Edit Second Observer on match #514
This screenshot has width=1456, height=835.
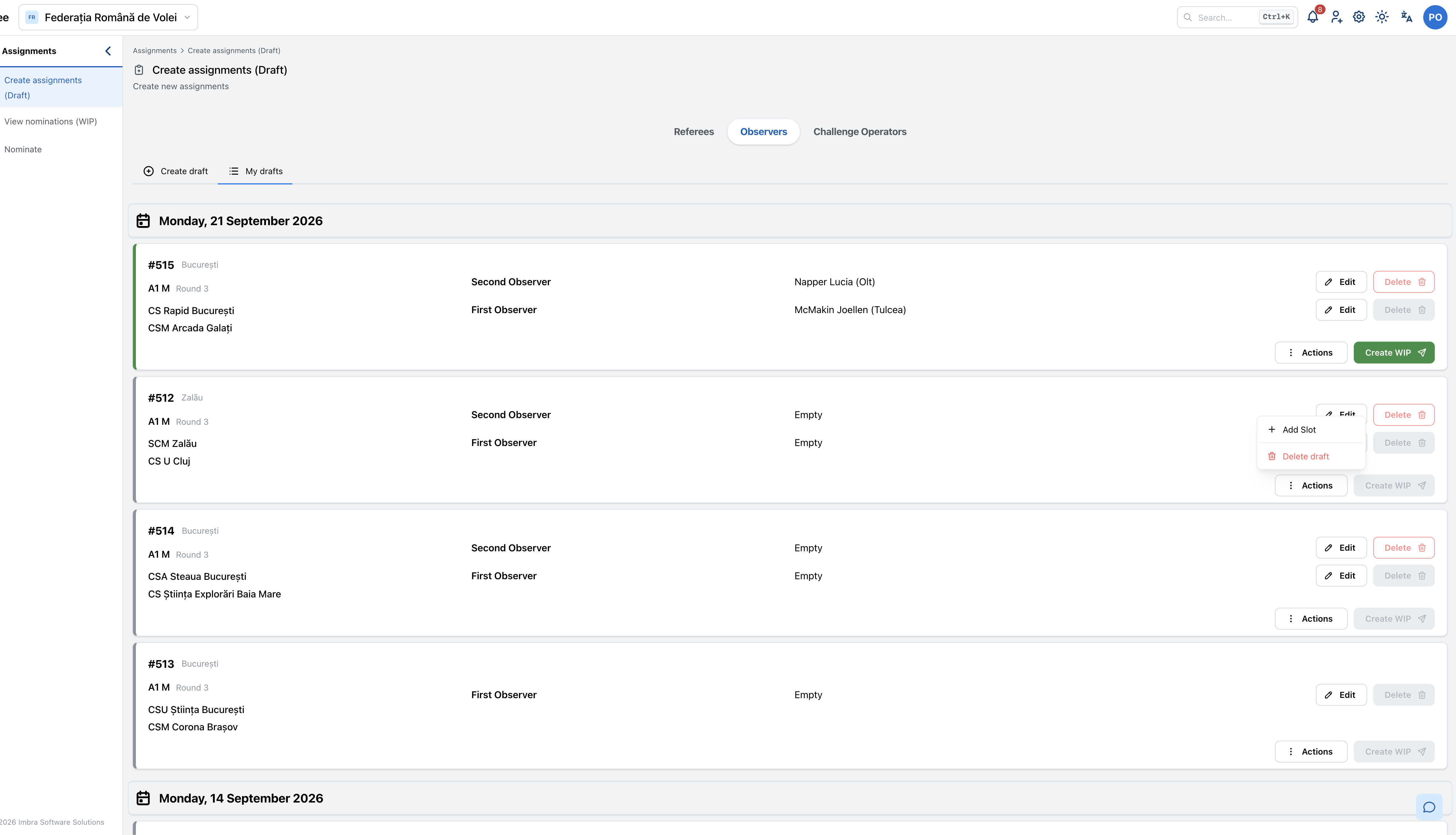1341,548
